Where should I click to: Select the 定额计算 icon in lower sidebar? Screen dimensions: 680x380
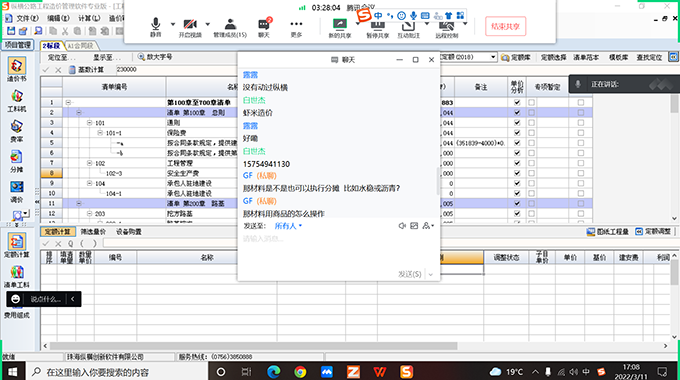coord(16,246)
